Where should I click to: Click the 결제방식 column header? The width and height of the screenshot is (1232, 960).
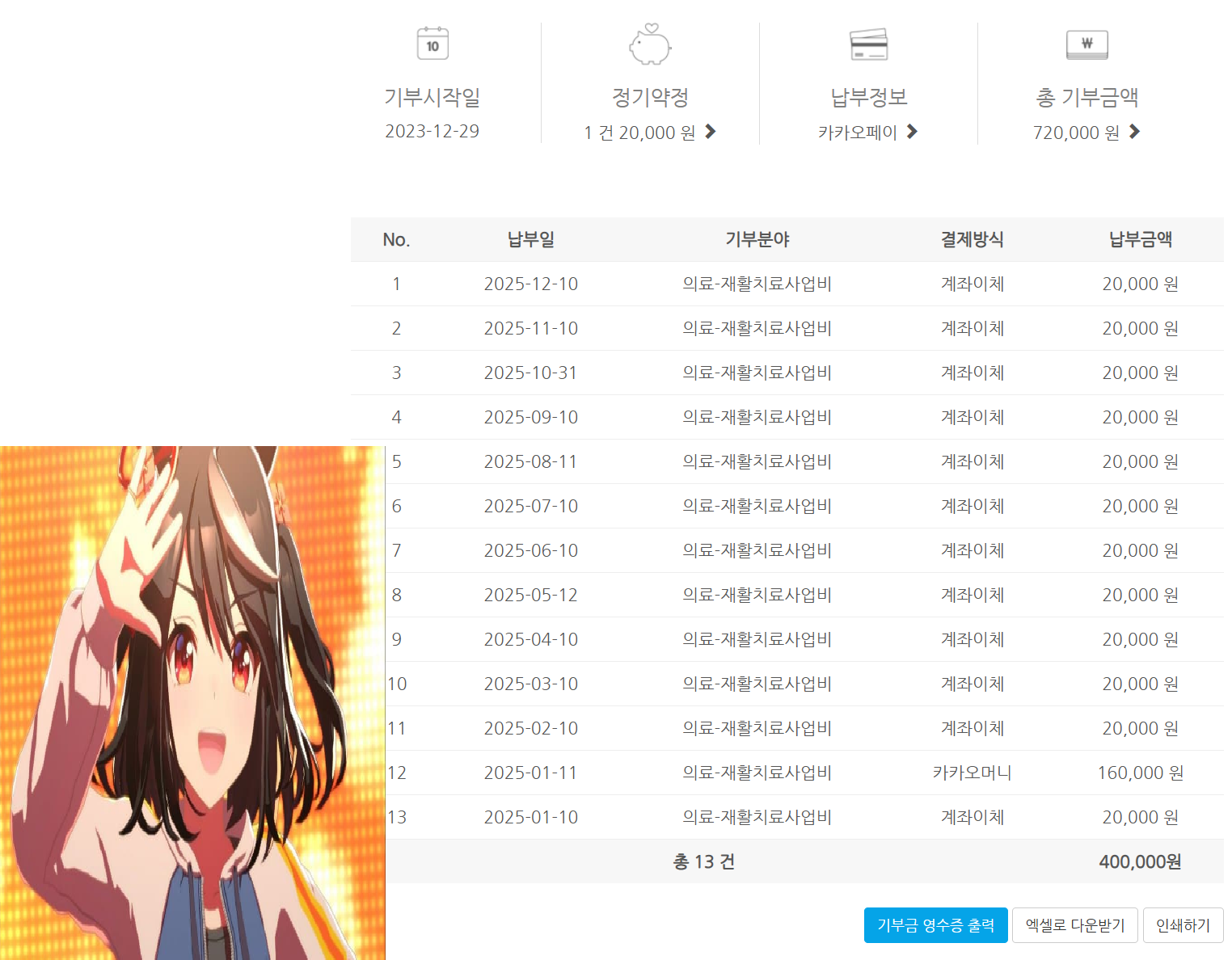click(x=972, y=239)
